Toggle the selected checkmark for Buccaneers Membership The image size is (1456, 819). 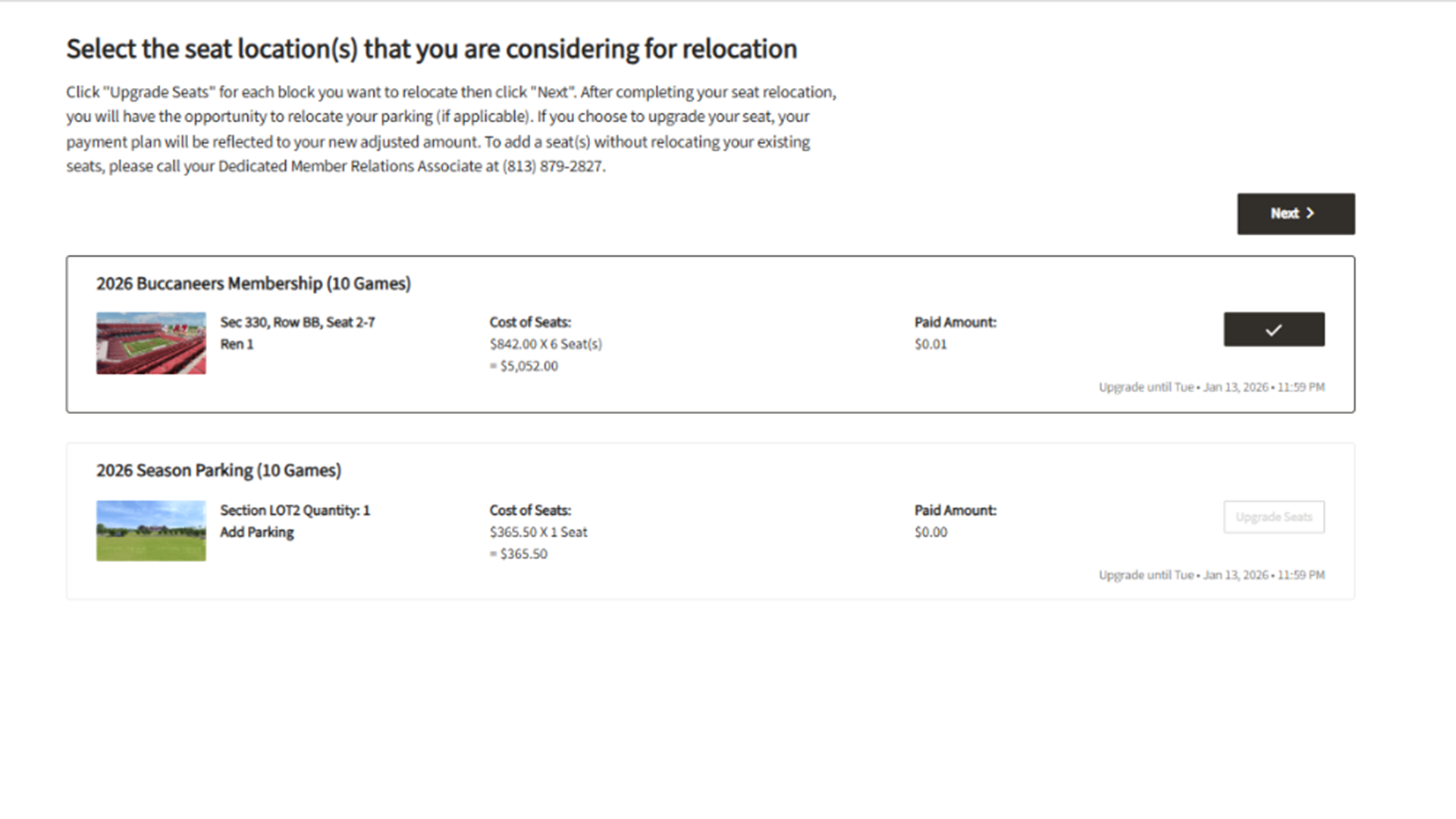point(1273,330)
